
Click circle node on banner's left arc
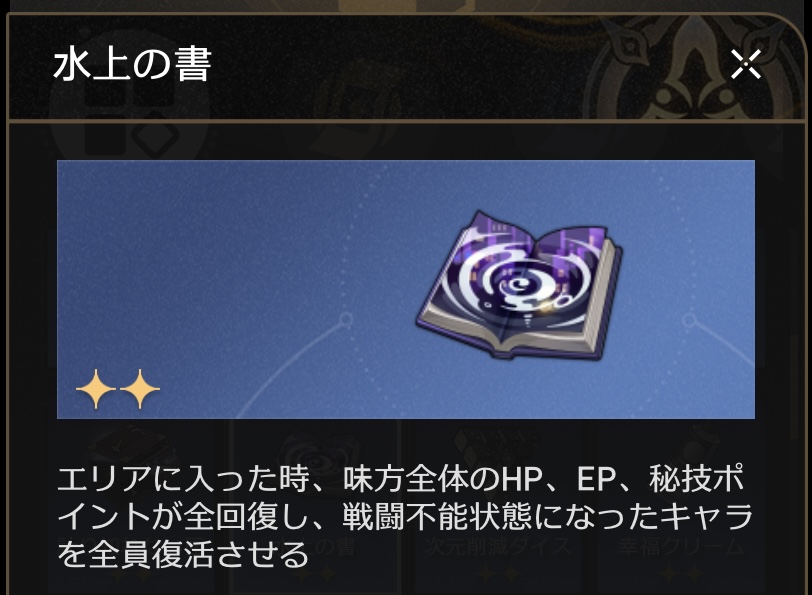(x=346, y=320)
